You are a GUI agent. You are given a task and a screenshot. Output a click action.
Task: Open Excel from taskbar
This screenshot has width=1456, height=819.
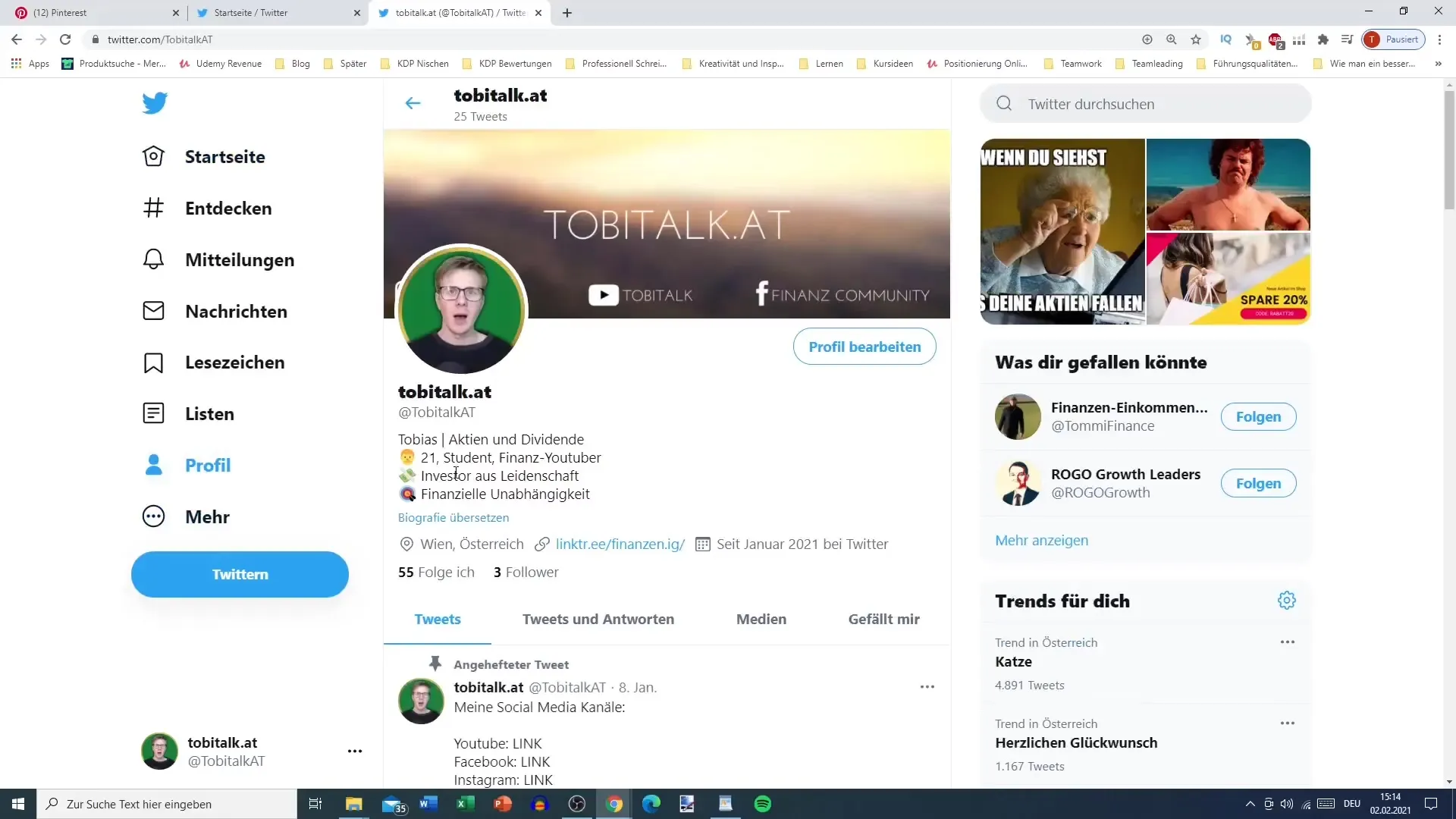tap(466, 804)
